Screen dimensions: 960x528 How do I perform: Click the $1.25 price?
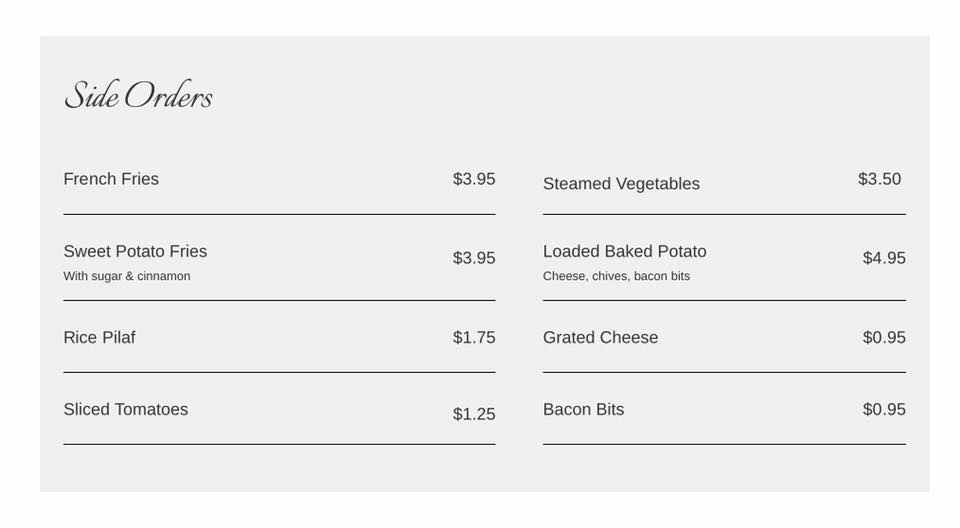pos(474,414)
